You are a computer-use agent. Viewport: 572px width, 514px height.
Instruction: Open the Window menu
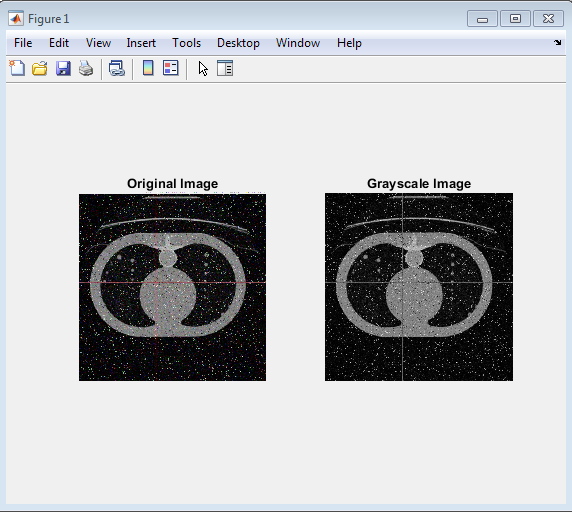(x=298, y=43)
